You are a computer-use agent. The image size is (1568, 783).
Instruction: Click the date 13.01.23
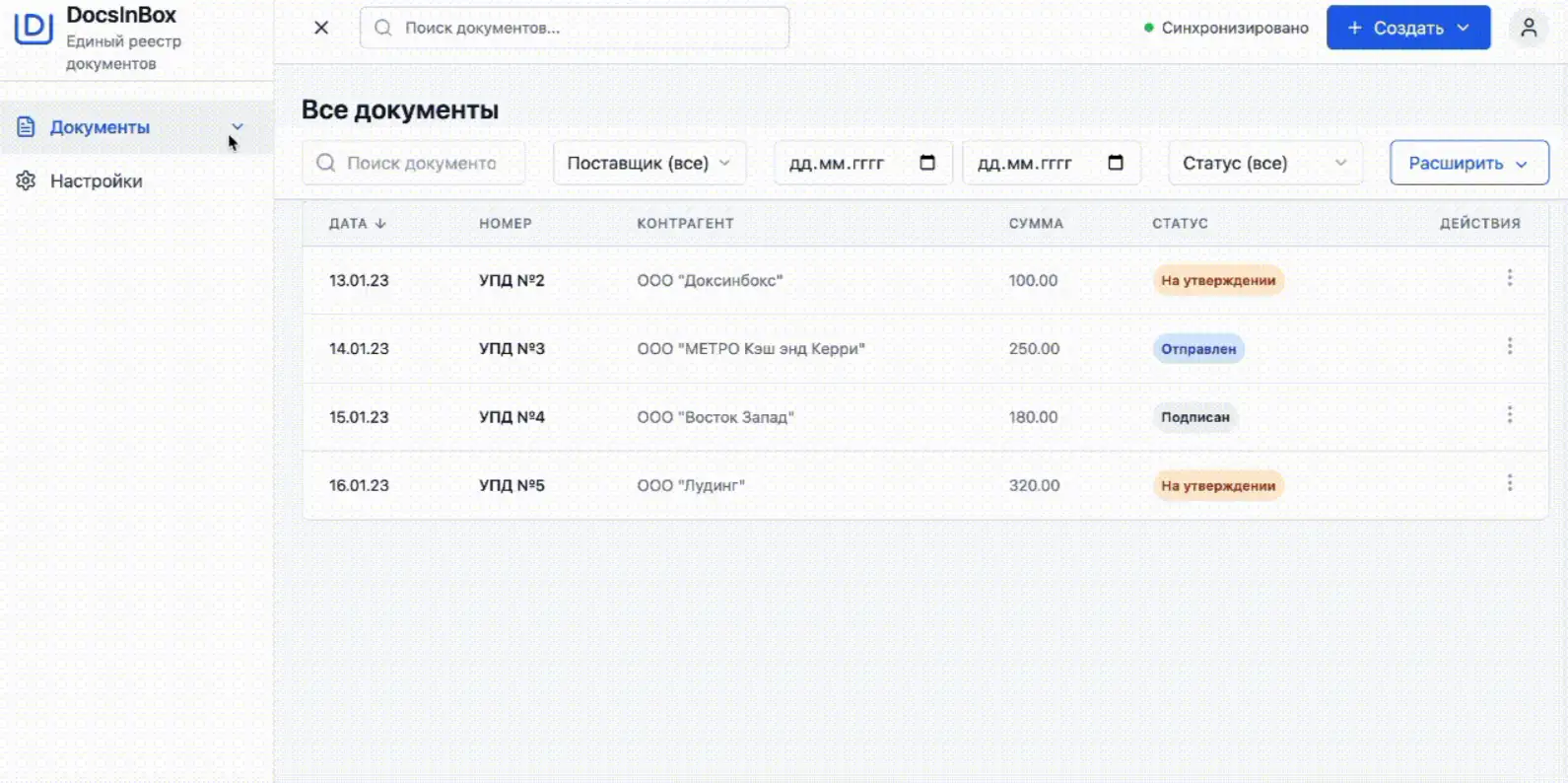point(359,280)
